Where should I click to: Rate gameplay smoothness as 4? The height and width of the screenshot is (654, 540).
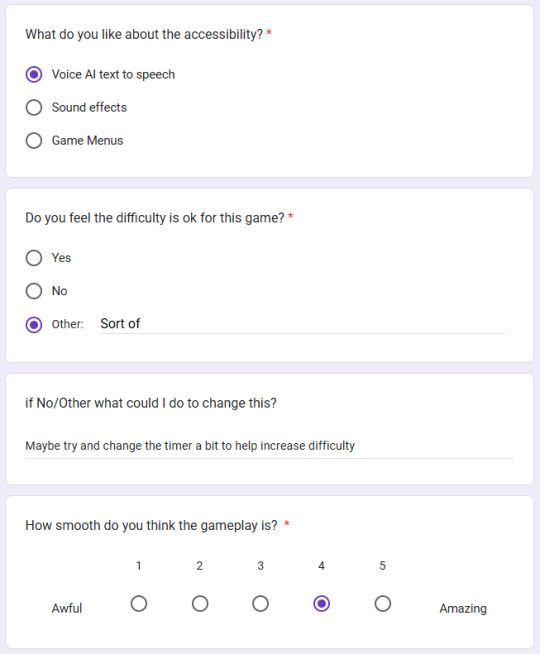(x=321, y=604)
